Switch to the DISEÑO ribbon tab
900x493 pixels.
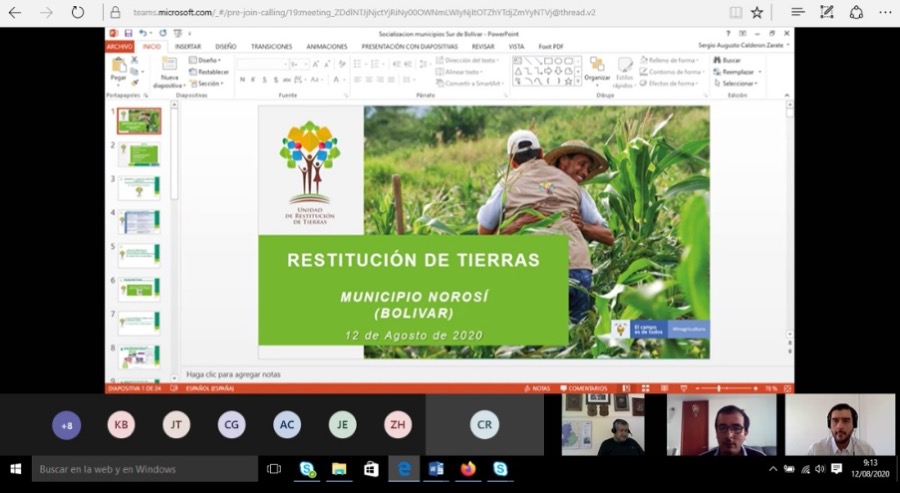point(226,46)
